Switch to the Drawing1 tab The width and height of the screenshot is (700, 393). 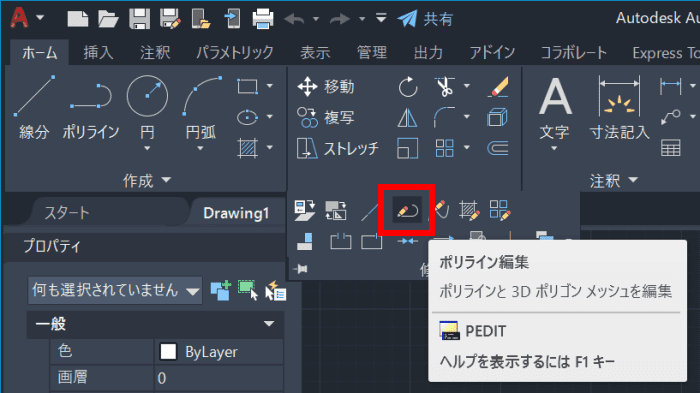pos(236,213)
